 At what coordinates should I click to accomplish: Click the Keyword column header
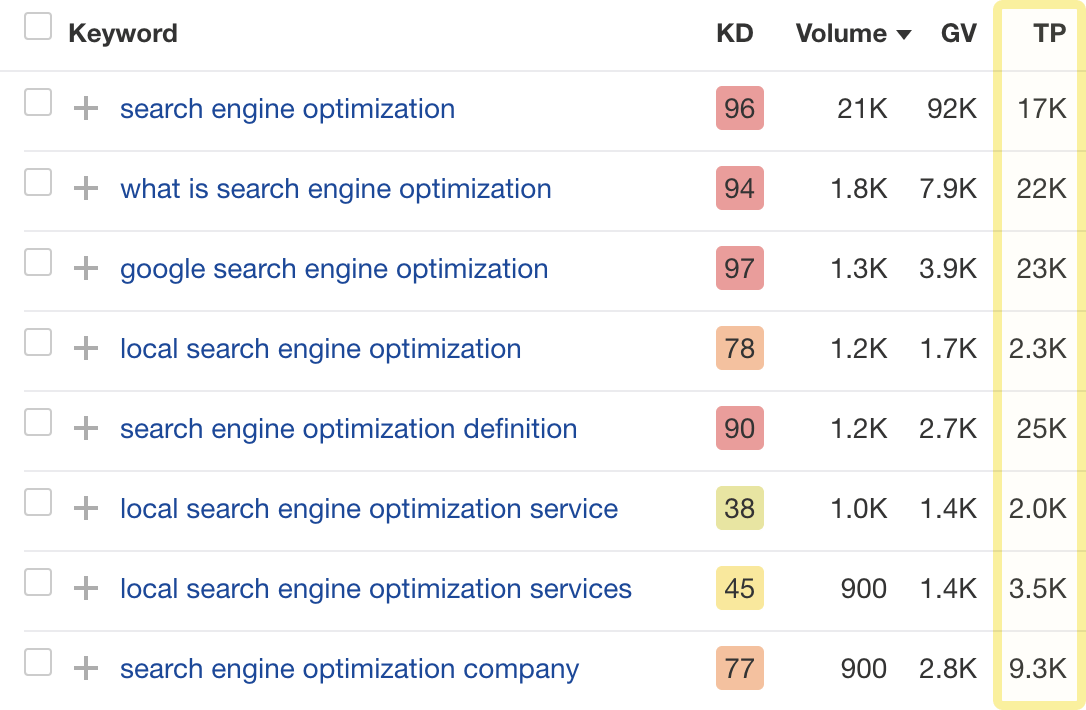coord(123,34)
